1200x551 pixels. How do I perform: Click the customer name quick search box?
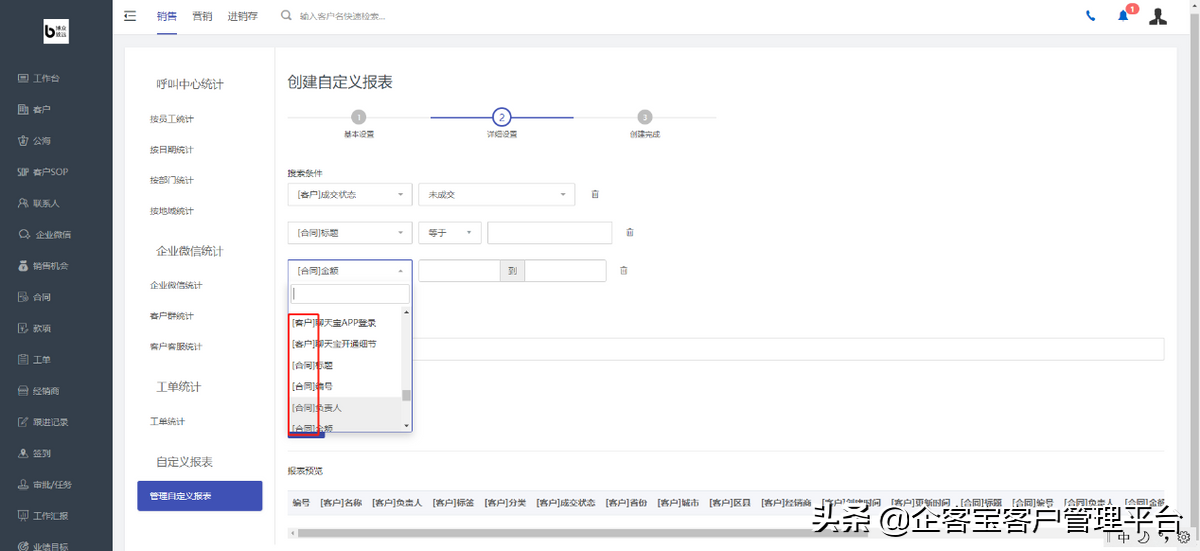[342, 16]
